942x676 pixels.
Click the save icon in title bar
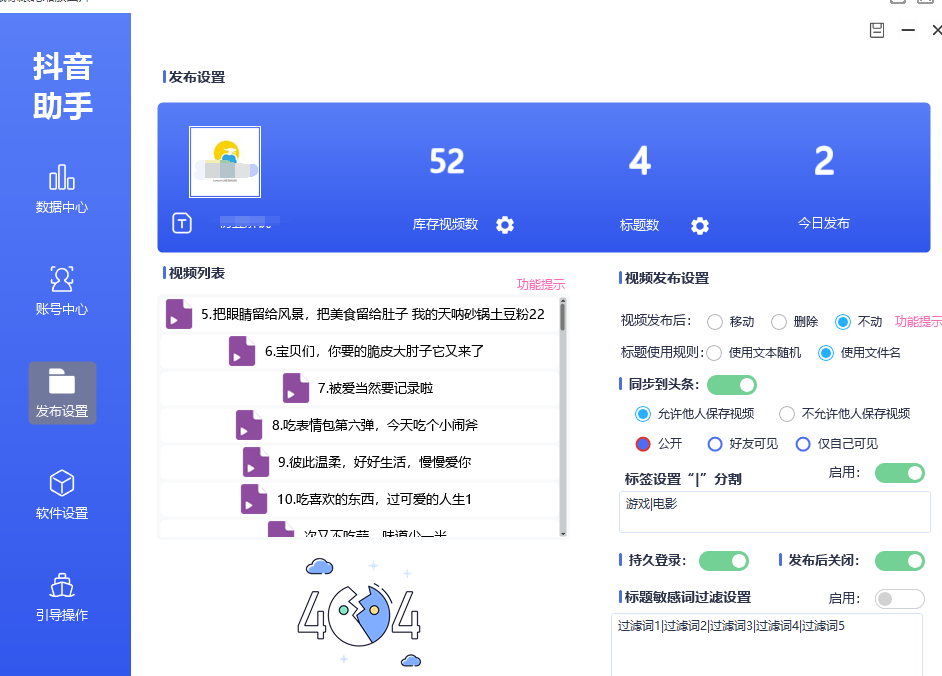[876, 30]
